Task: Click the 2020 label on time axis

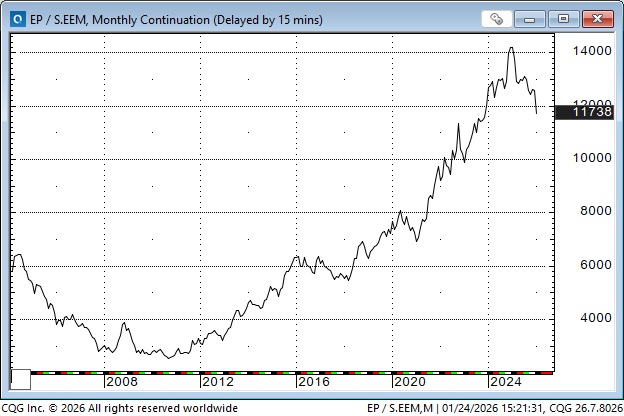Action: coord(409,382)
